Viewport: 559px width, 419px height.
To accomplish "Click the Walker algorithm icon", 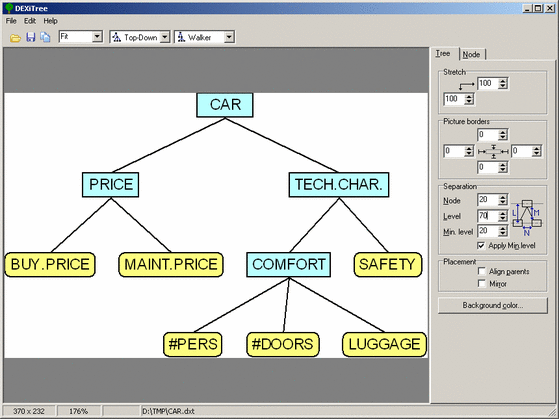I will pyautogui.click(x=181, y=37).
